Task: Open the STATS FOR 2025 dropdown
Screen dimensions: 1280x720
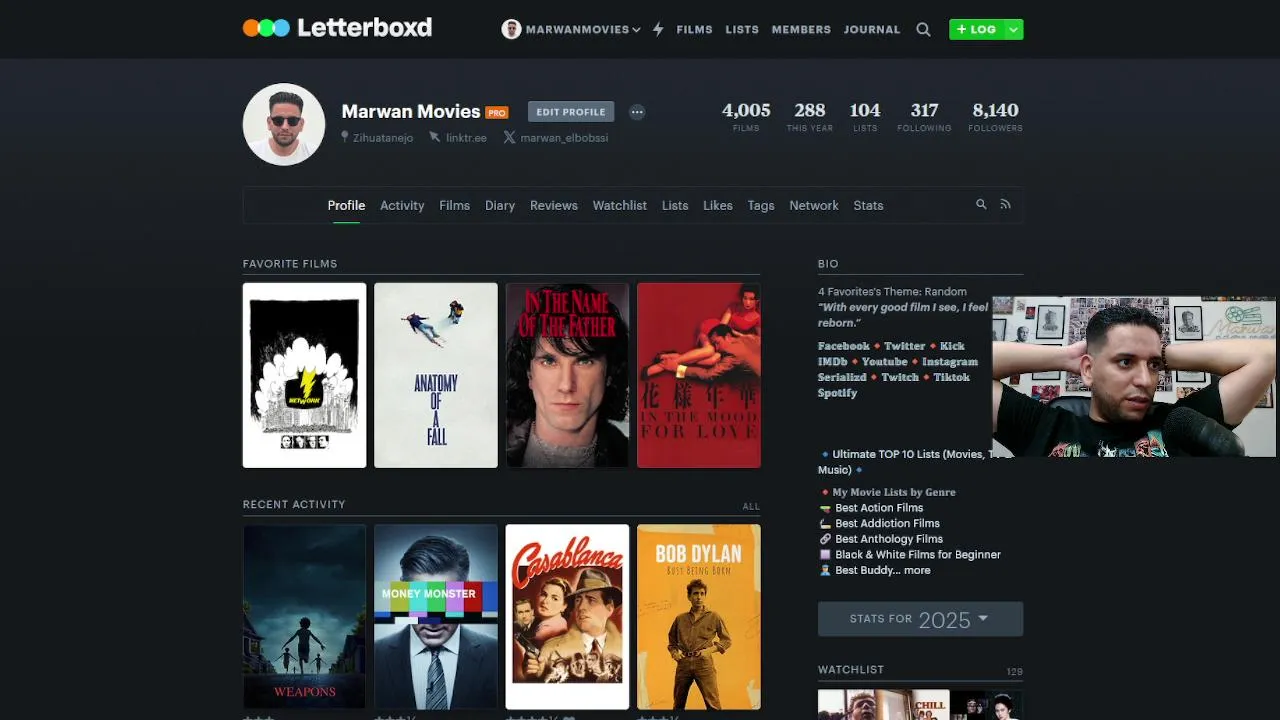Action: (x=920, y=619)
